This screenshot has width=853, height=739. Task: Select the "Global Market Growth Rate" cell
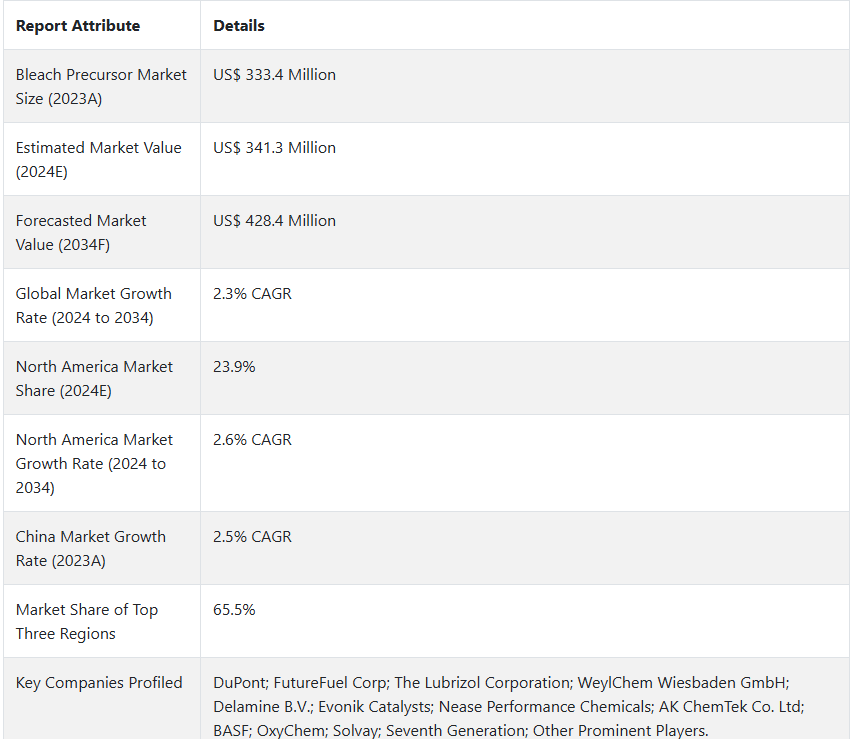[93, 306]
